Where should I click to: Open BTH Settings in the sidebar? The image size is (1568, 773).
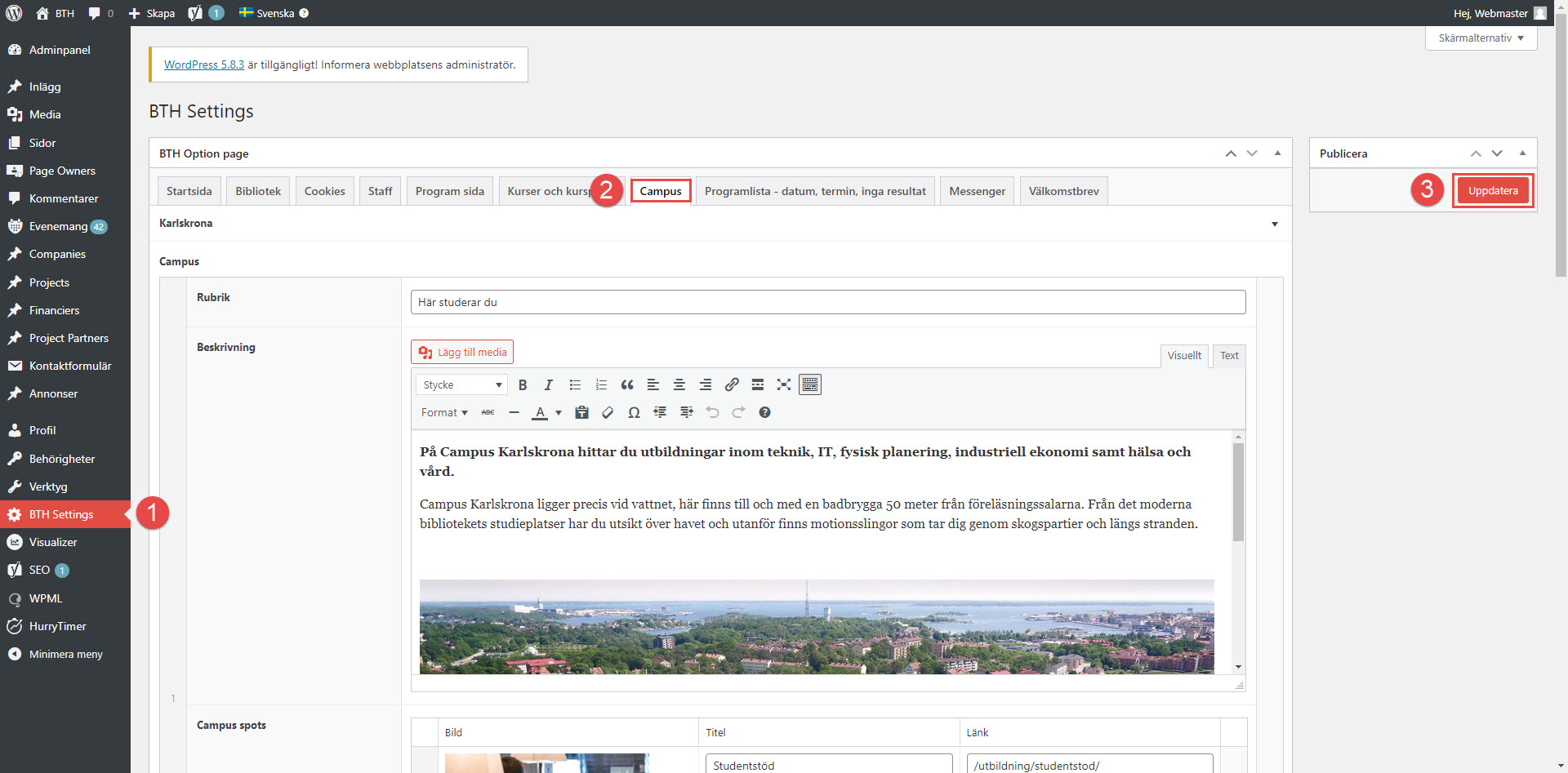point(65,514)
